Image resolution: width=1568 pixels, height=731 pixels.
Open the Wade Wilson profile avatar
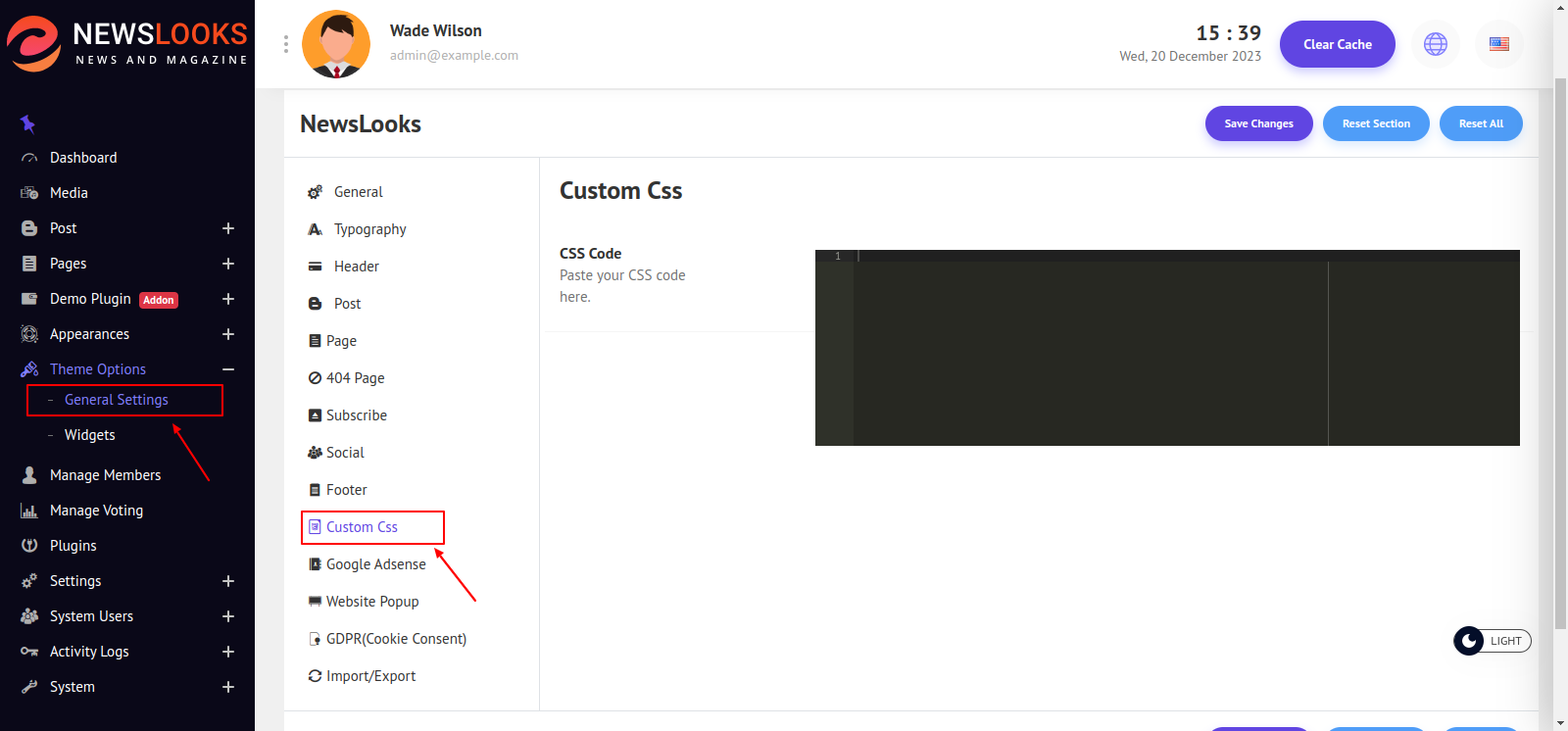coord(336,44)
